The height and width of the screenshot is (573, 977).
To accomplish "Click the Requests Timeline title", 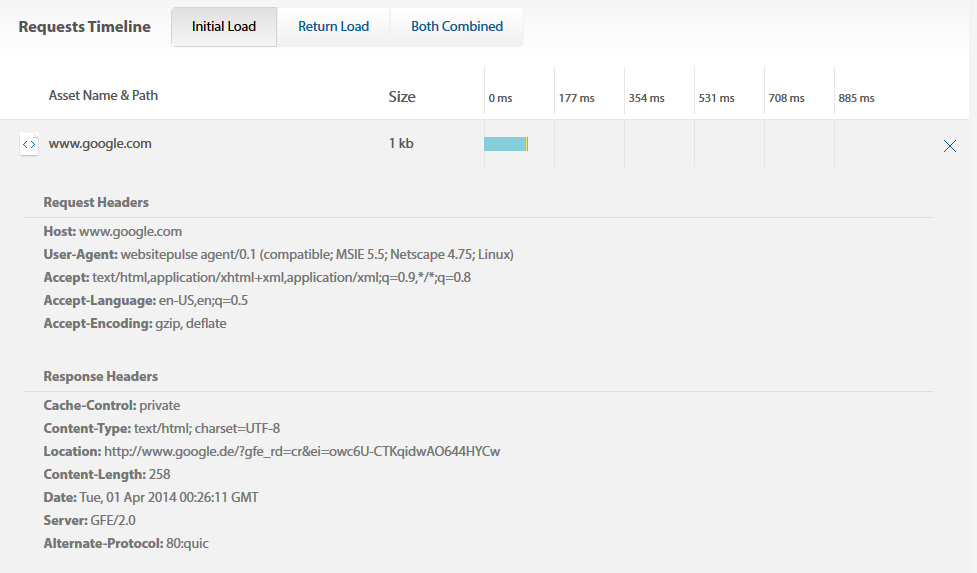I will tap(85, 27).
